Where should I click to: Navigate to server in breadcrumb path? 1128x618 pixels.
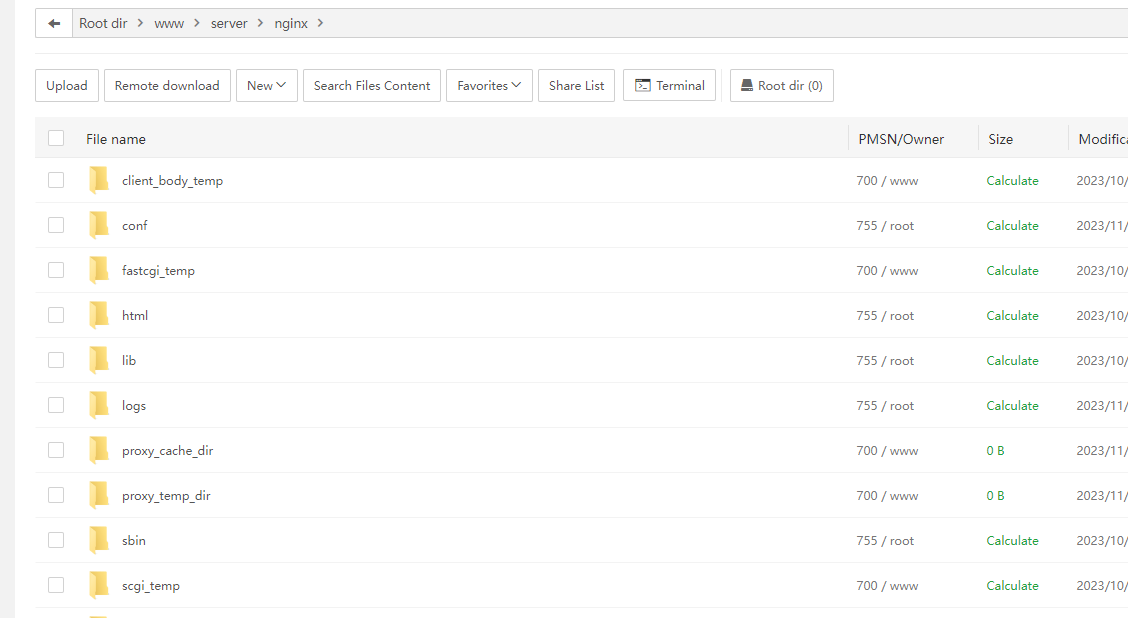229,23
